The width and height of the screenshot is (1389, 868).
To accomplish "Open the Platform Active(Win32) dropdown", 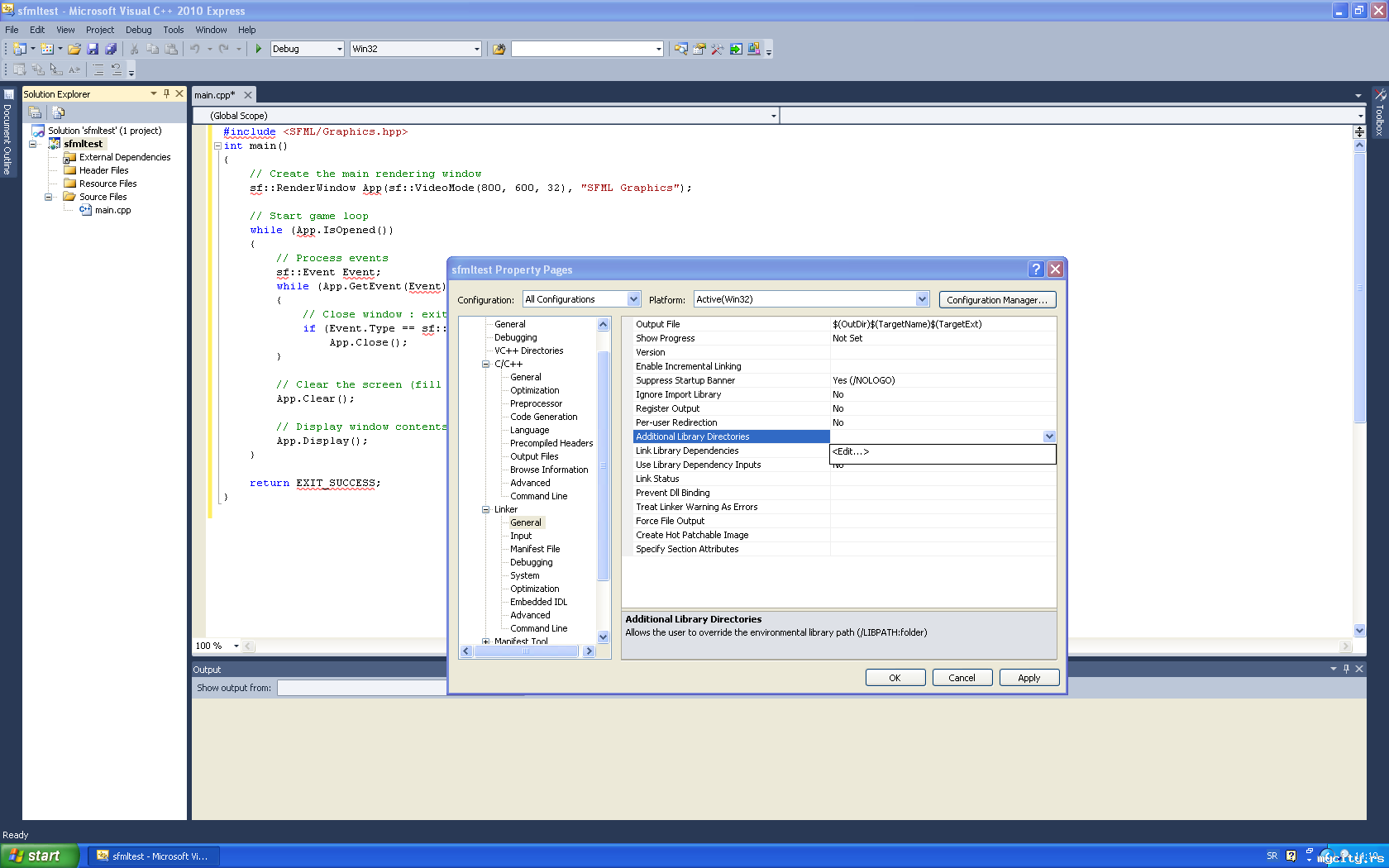I will tap(922, 299).
